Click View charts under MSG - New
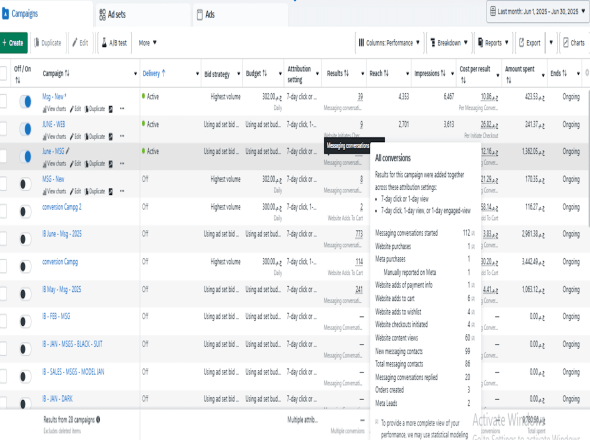This screenshot has width=590, height=440. tap(54, 191)
